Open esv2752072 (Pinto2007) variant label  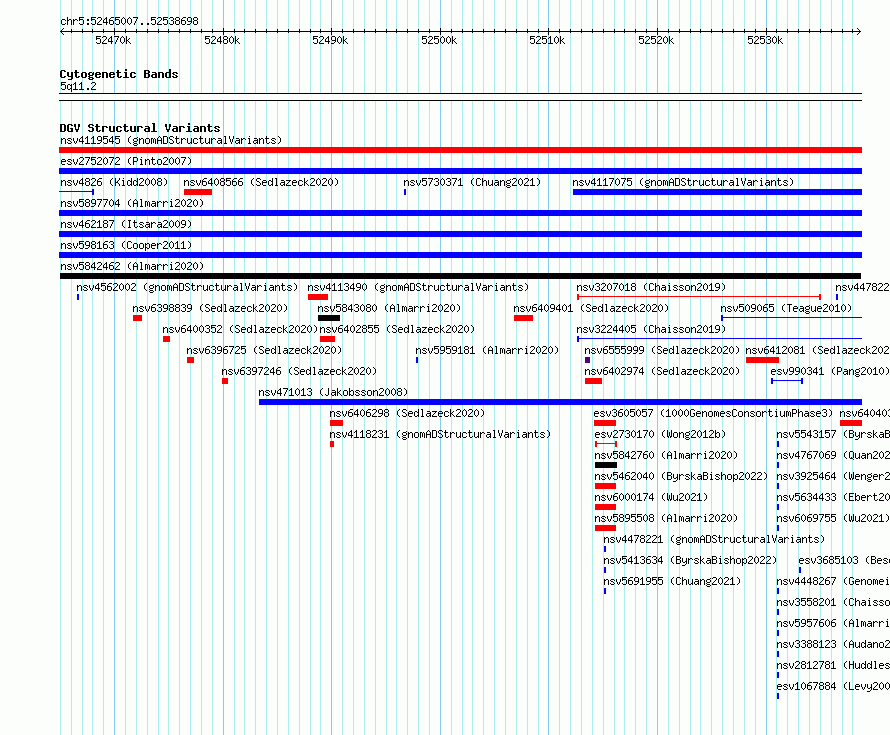point(126,161)
